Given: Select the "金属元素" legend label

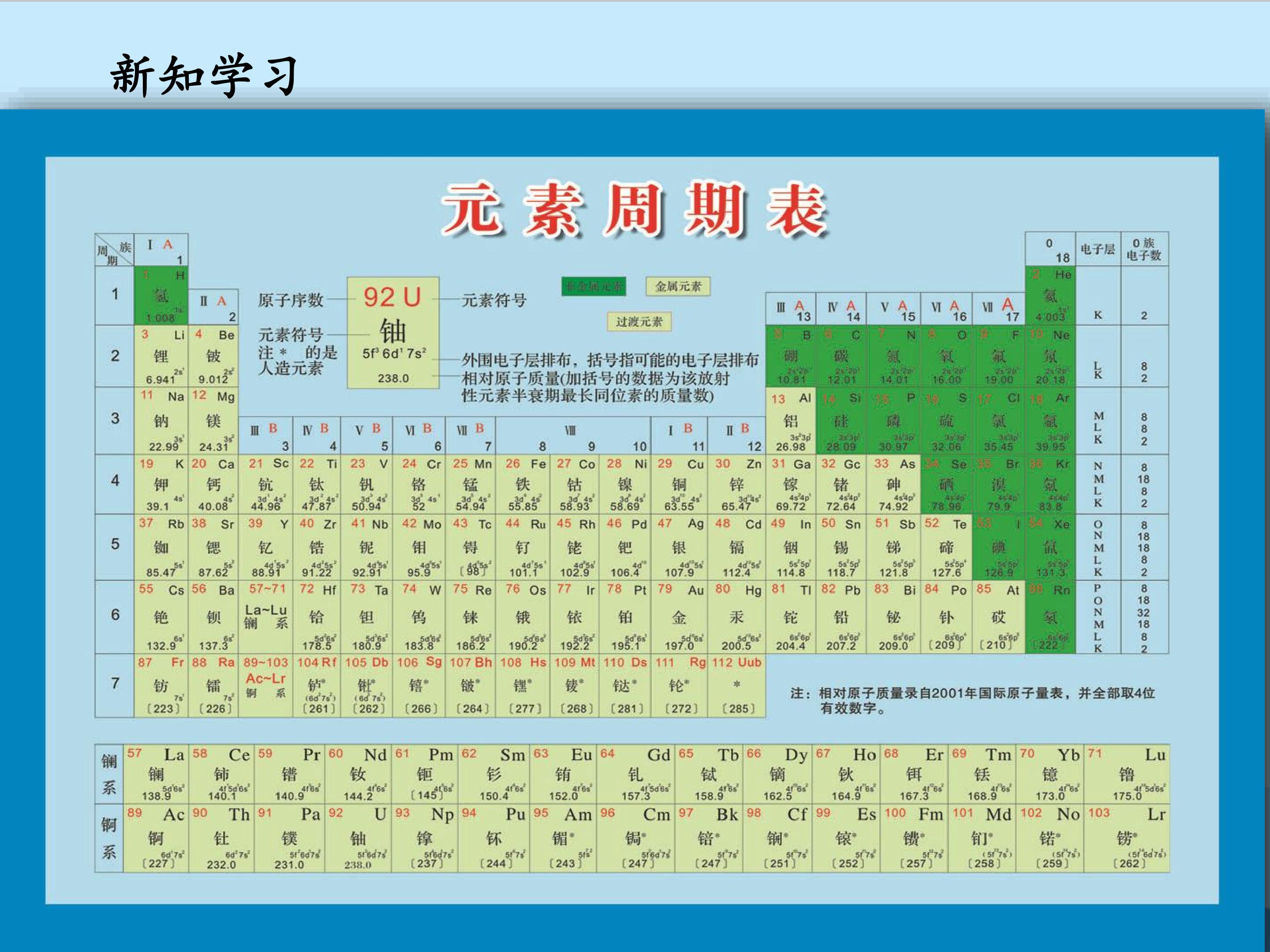Looking at the screenshot, I should [x=678, y=286].
